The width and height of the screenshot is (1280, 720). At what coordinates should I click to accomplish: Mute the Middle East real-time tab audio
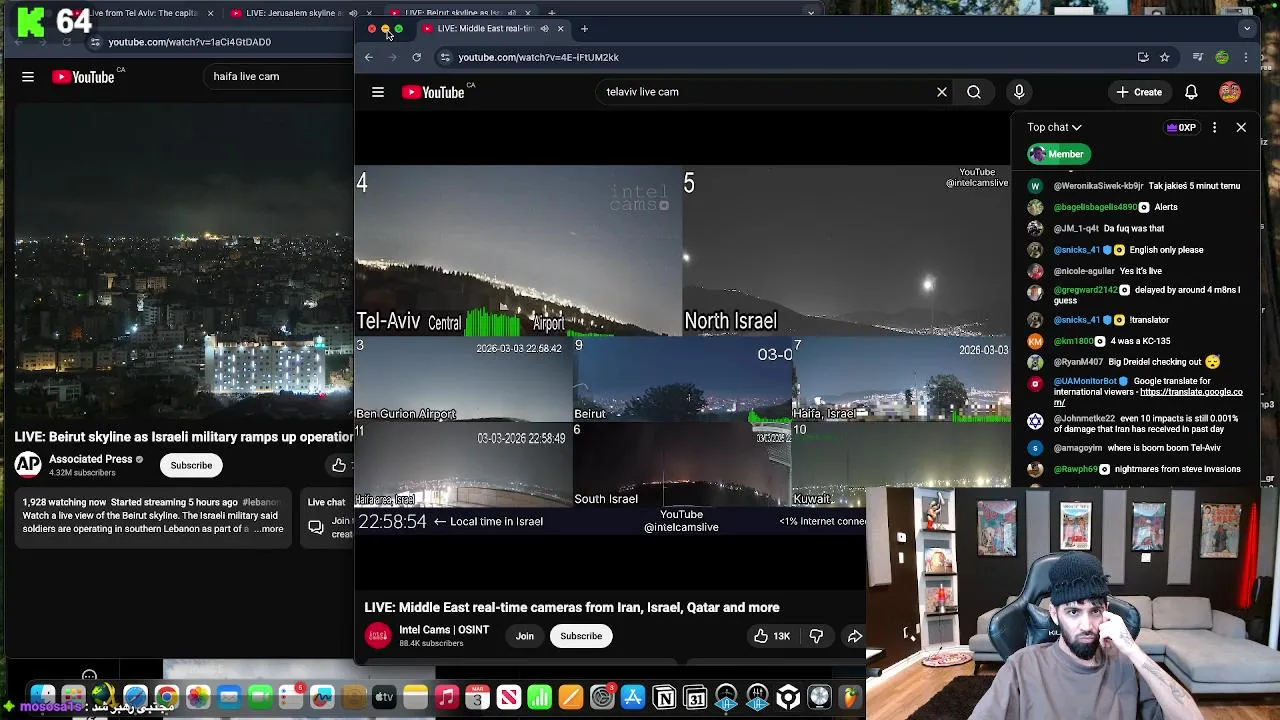click(544, 29)
